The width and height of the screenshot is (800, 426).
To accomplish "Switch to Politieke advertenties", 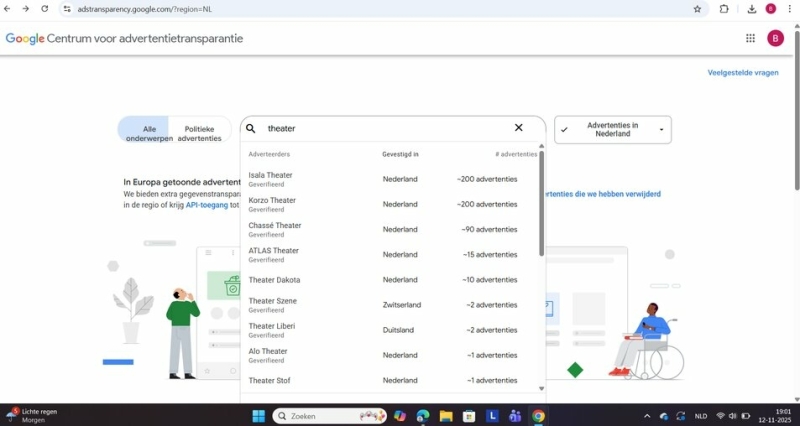I will pos(200,134).
